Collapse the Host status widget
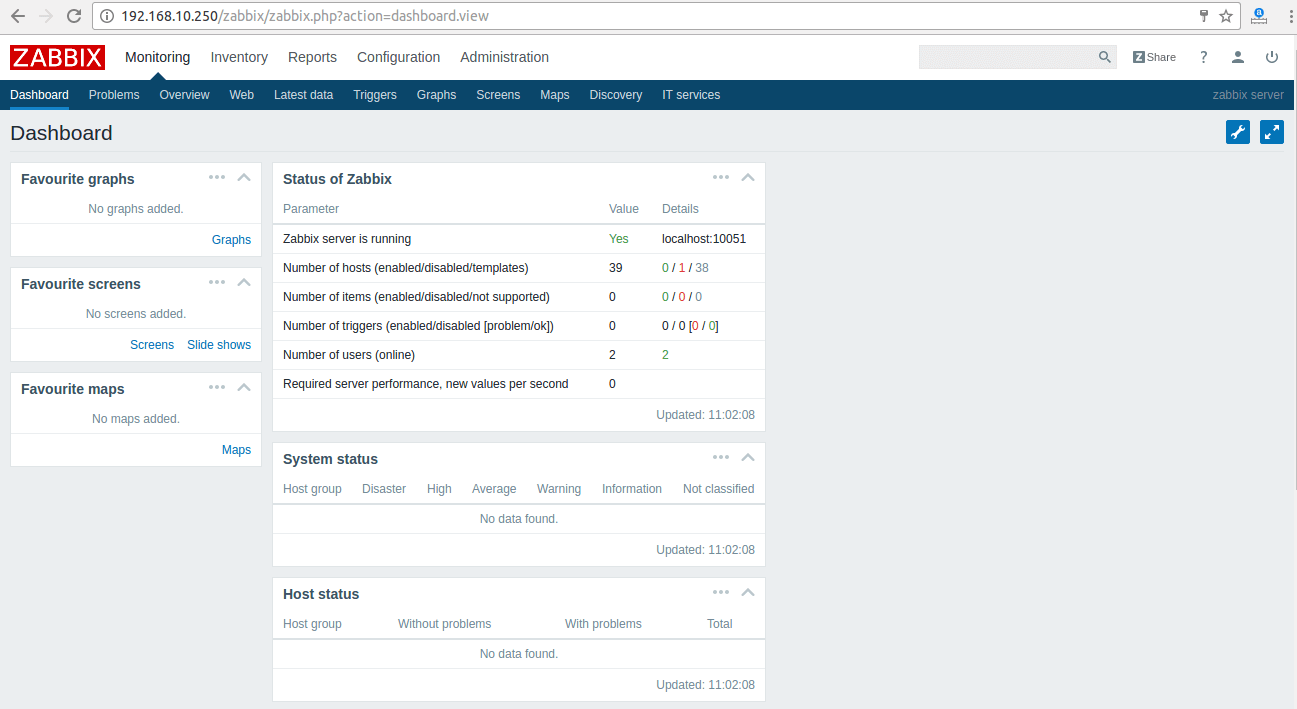1297x709 pixels. [747, 593]
